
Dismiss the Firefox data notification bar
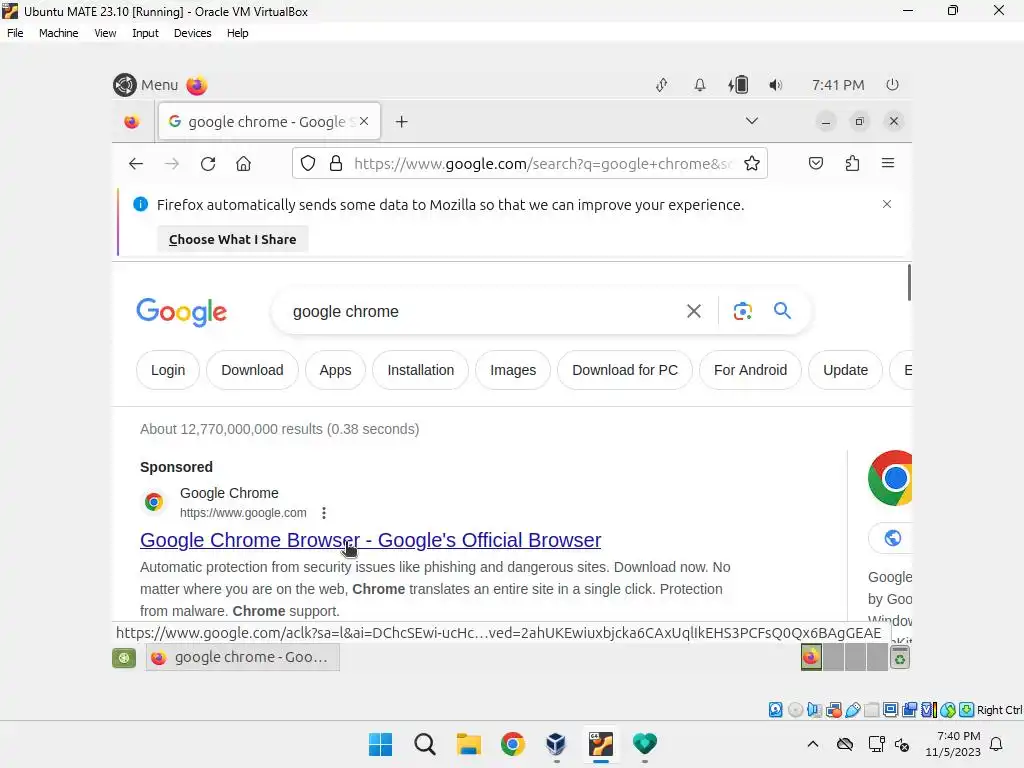tap(887, 204)
